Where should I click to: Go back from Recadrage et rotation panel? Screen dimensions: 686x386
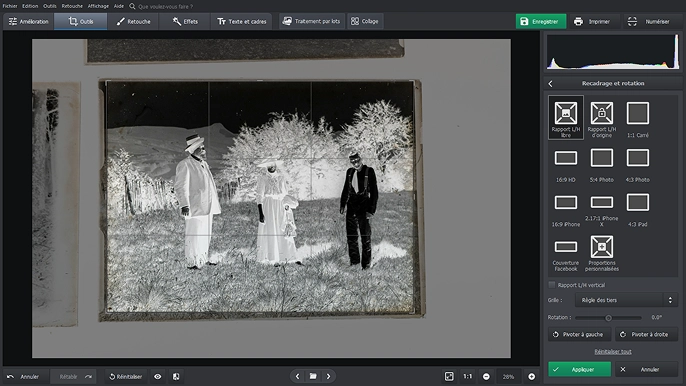coord(550,83)
